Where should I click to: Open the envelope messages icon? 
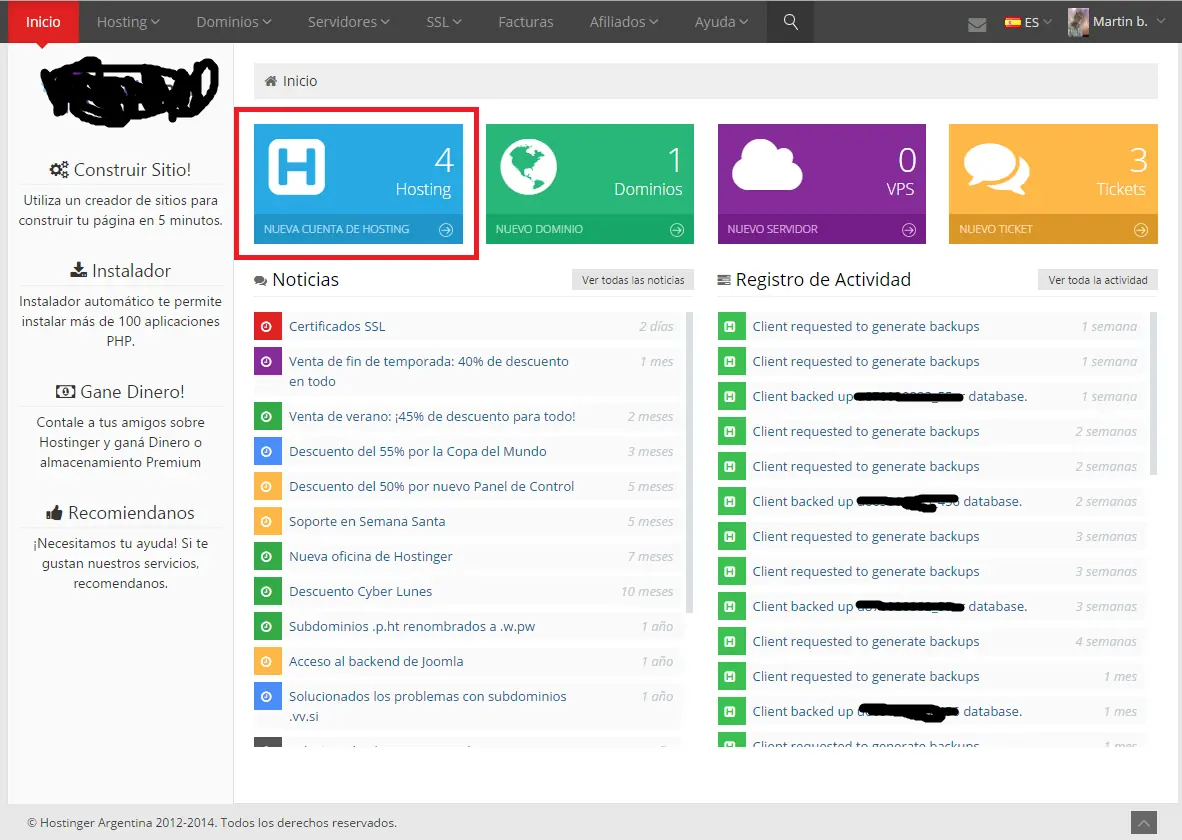point(977,25)
